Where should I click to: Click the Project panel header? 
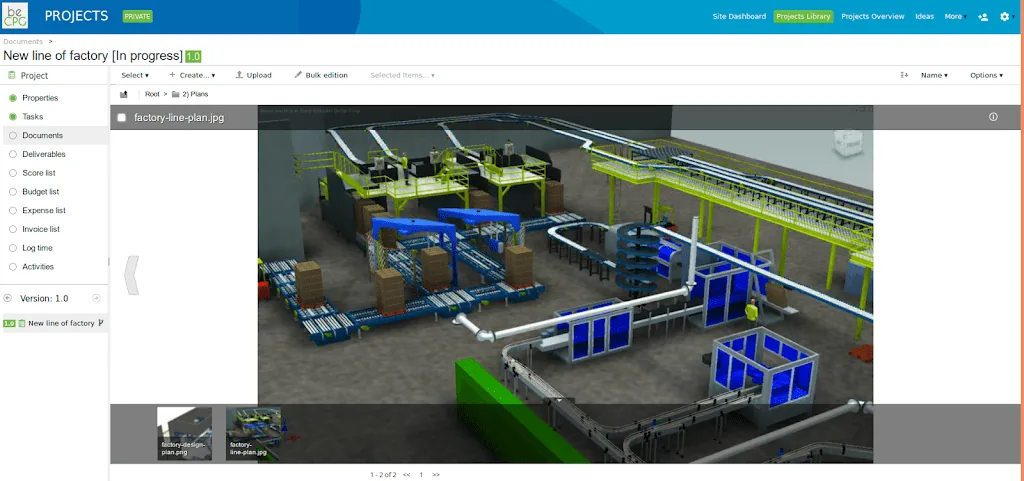tap(55, 76)
